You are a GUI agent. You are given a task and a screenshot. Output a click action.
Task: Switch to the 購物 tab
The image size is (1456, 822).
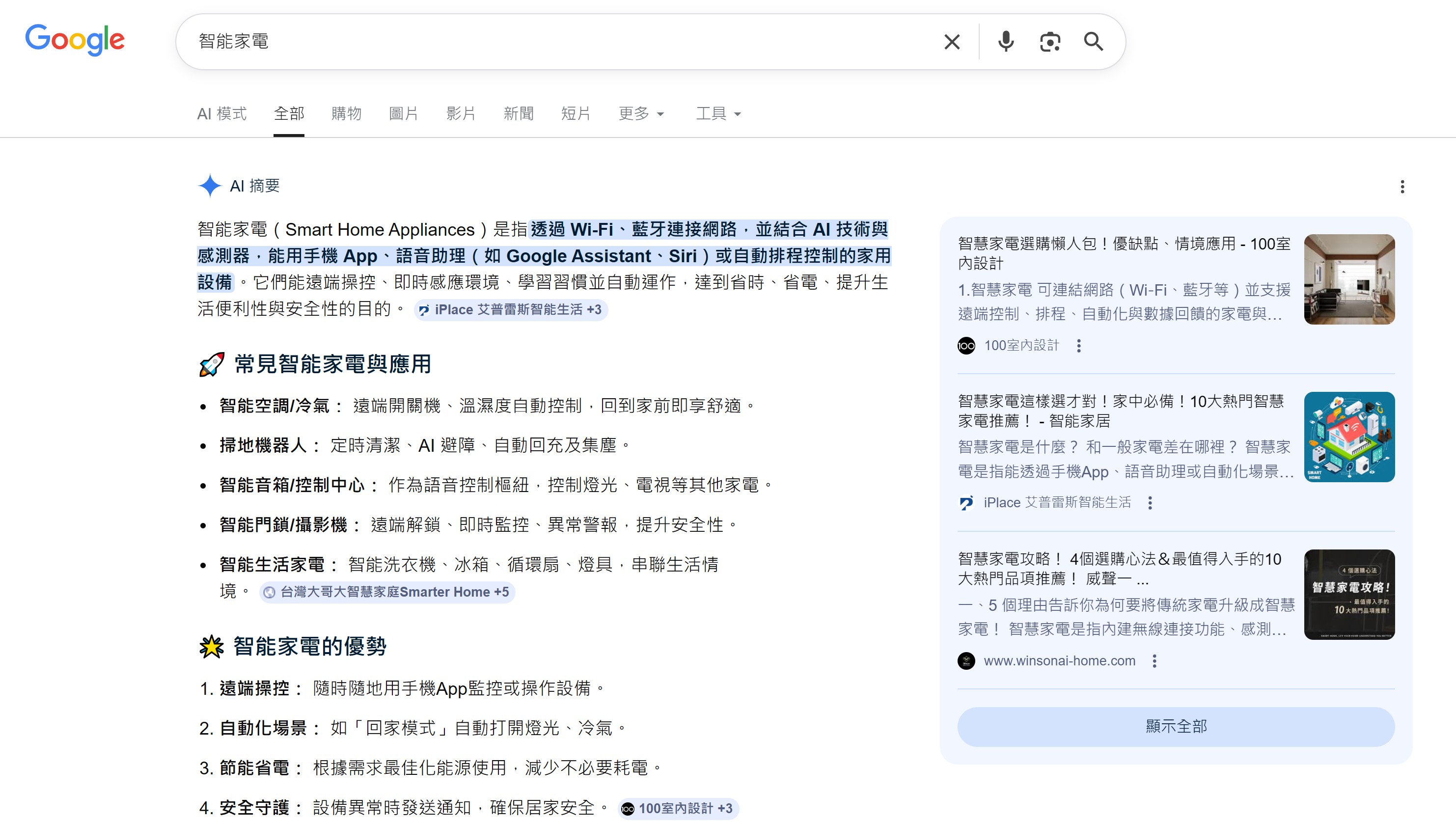pos(346,113)
